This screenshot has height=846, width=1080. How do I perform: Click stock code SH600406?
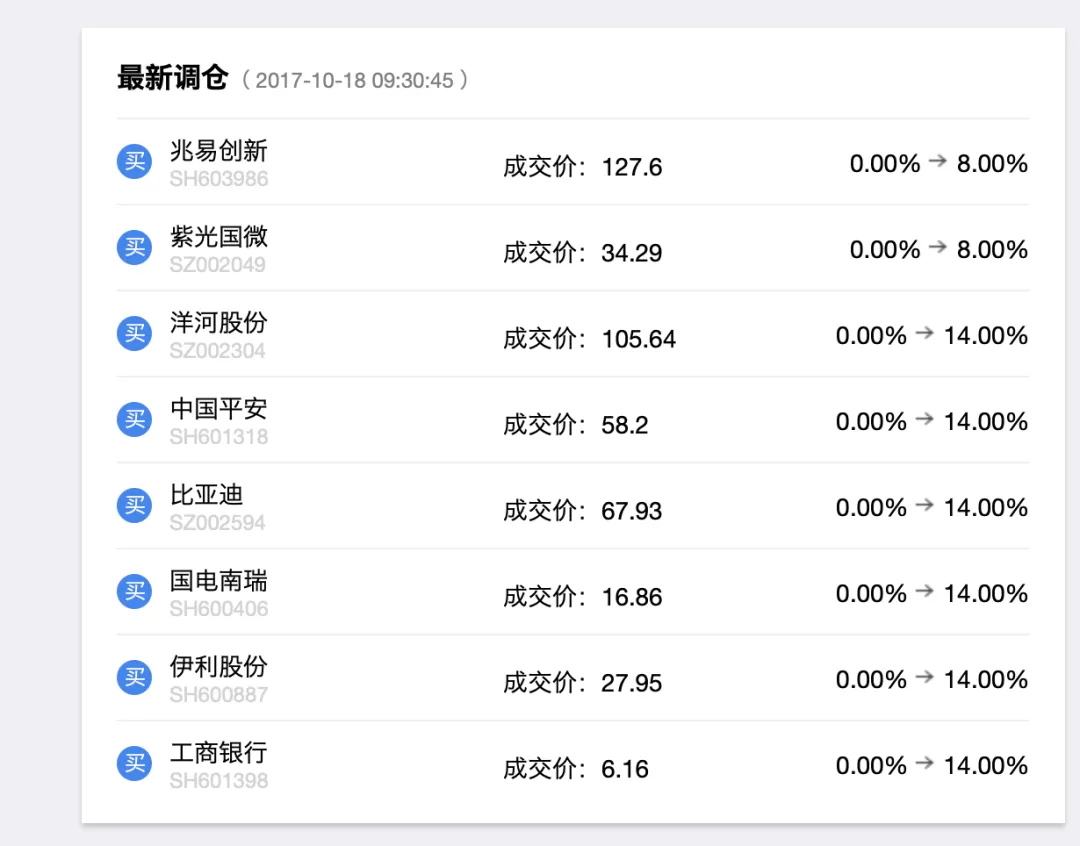[x=218, y=609]
